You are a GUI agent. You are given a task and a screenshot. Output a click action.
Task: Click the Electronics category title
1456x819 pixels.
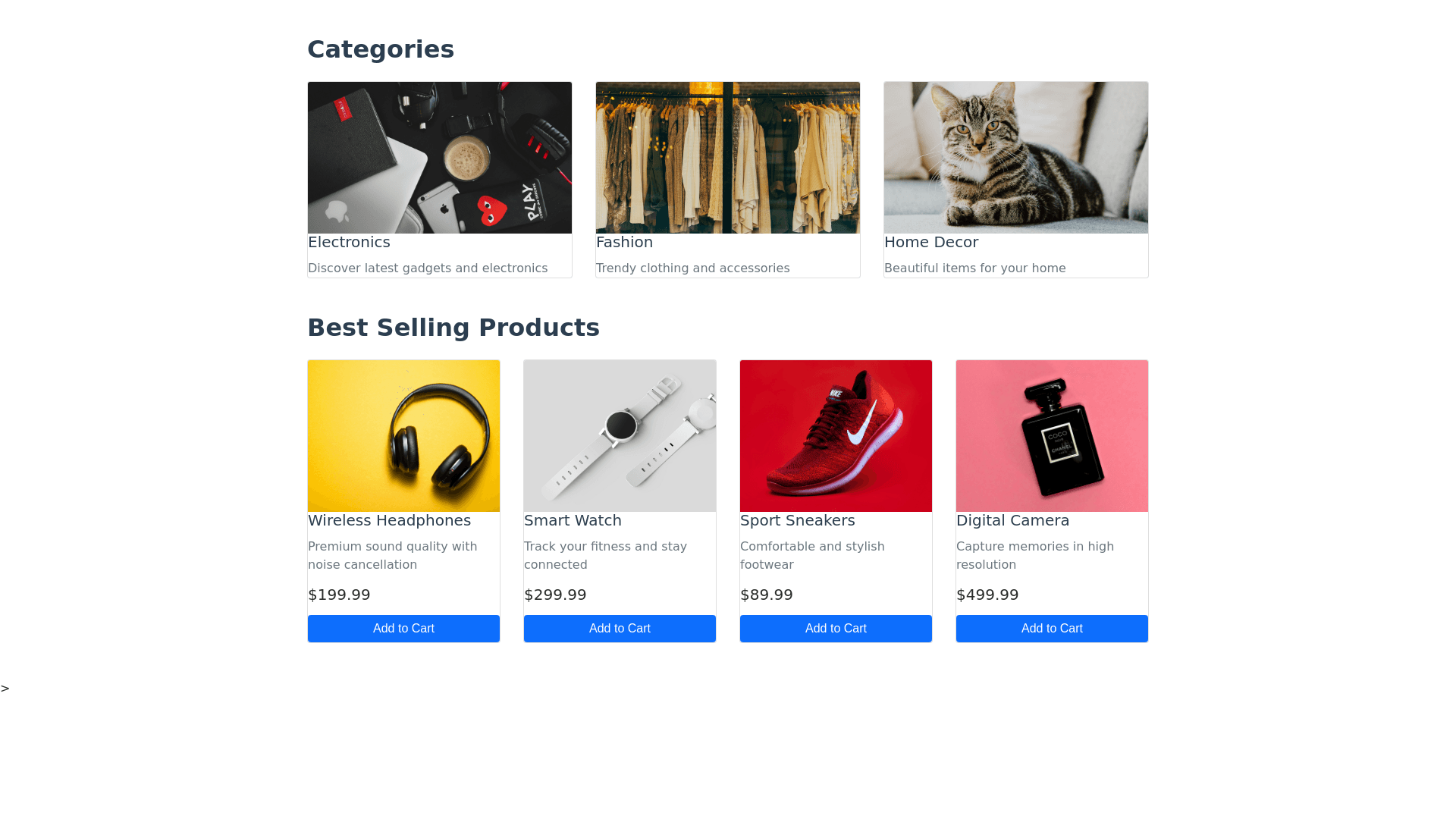pos(349,243)
